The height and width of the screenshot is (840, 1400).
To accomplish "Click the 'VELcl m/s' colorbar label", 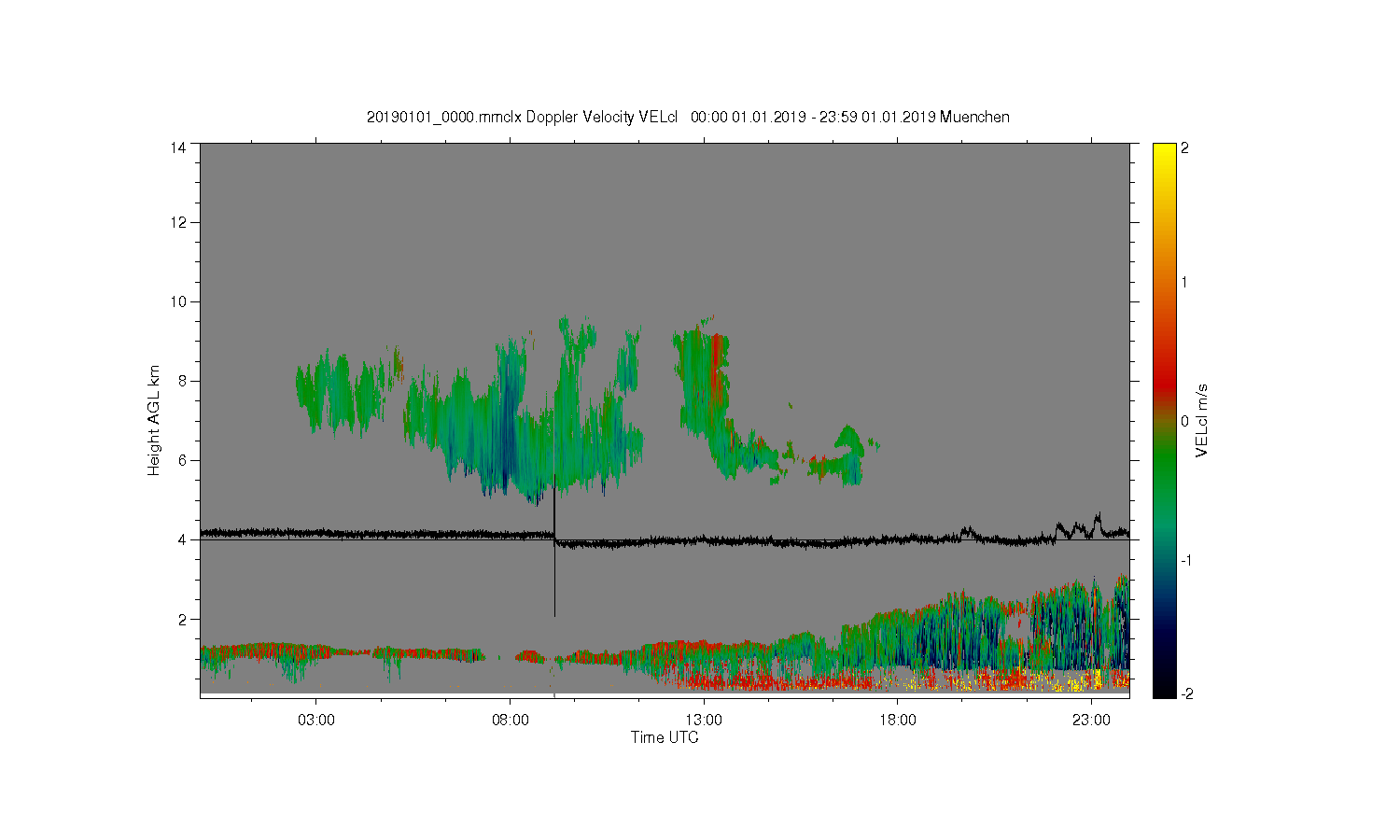I will [x=1202, y=421].
